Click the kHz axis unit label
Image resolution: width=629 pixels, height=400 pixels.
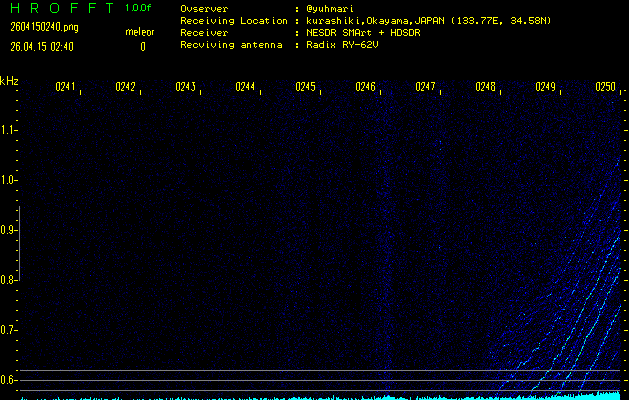(x=9, y=81)
